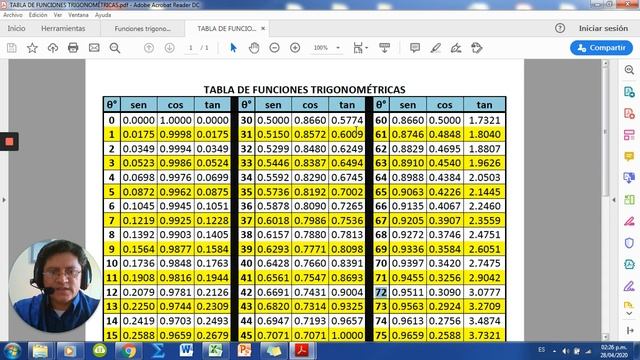Viewport: 640px width, 360px height.
Task: Open File Explorer in the taskbar
Action: coord(40,351)
